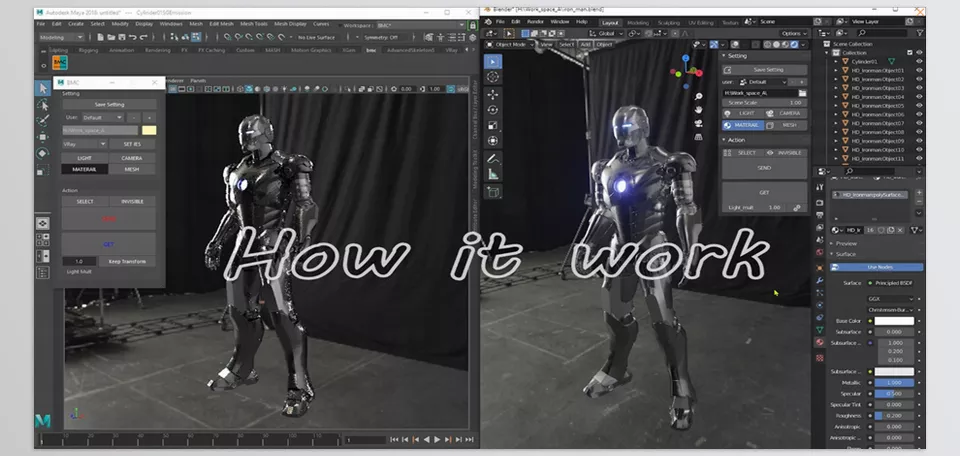This screenshot has height=456, width=960.
Task: Open User Default dropdown in Maya BMC
Action: (102, 118)
